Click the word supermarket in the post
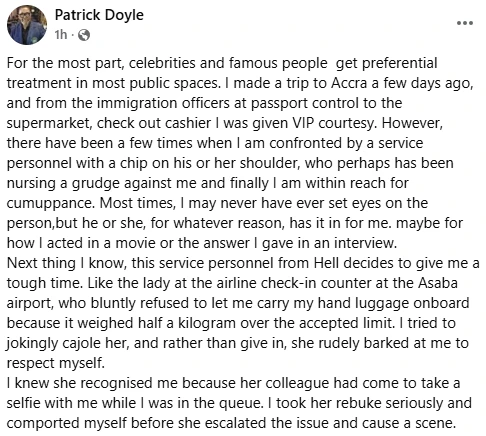Screen dimensions: 486x436 49,124
